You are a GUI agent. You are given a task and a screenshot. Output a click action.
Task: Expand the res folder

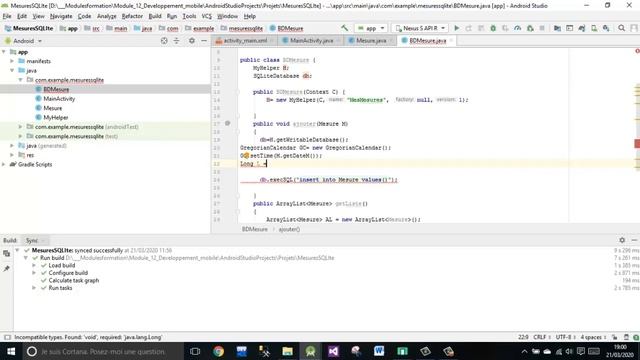(x=12, y=155)
